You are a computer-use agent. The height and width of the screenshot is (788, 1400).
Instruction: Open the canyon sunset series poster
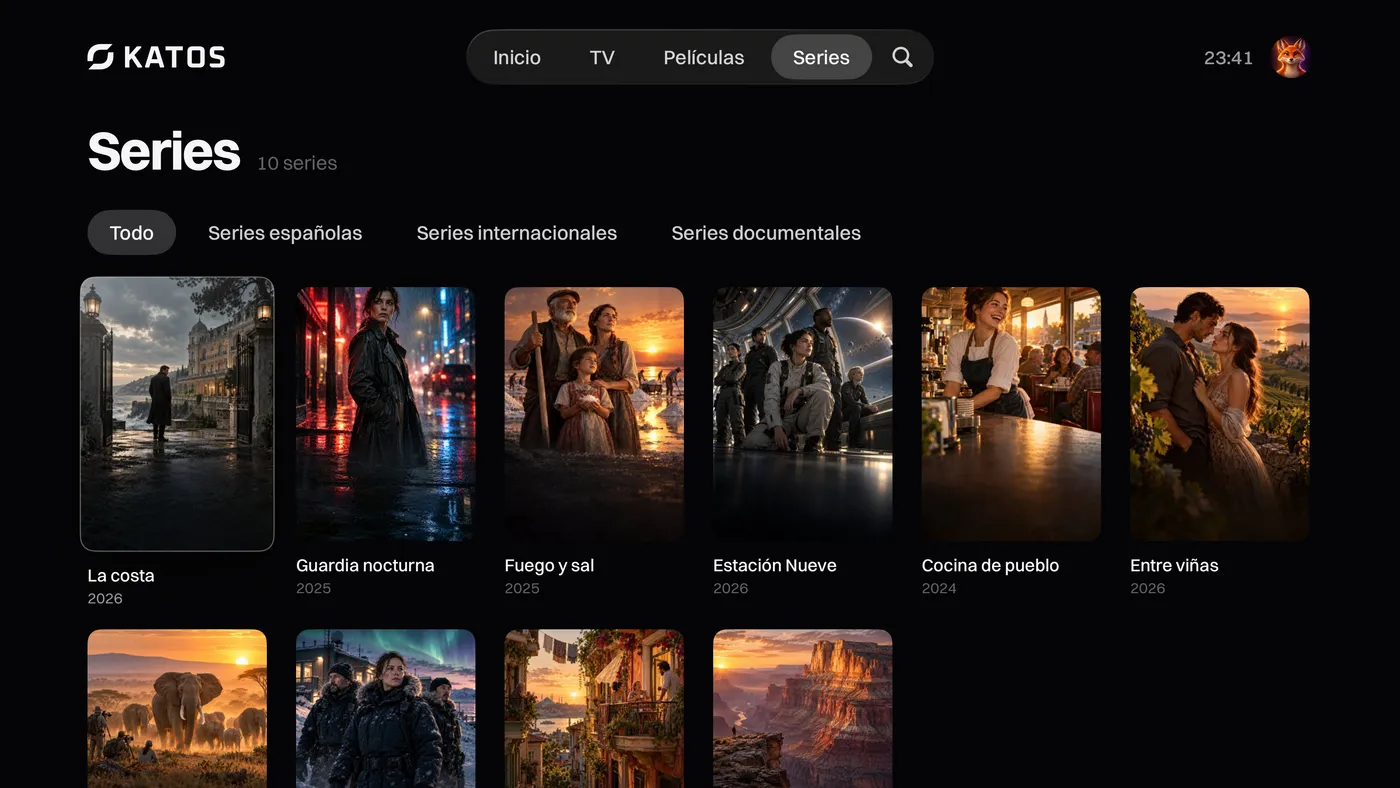(x=803, y=709)
